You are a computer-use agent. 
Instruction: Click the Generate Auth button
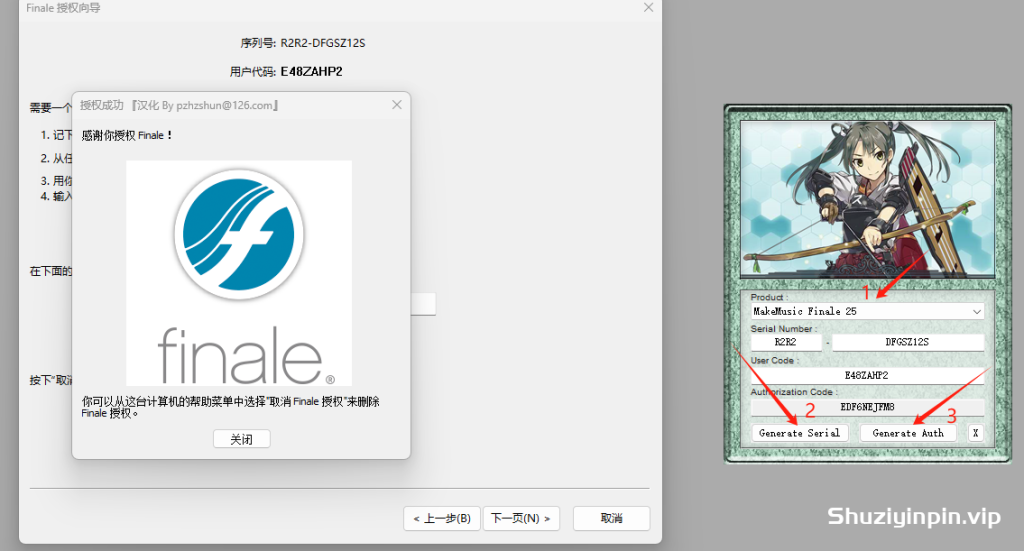point(908,433)
